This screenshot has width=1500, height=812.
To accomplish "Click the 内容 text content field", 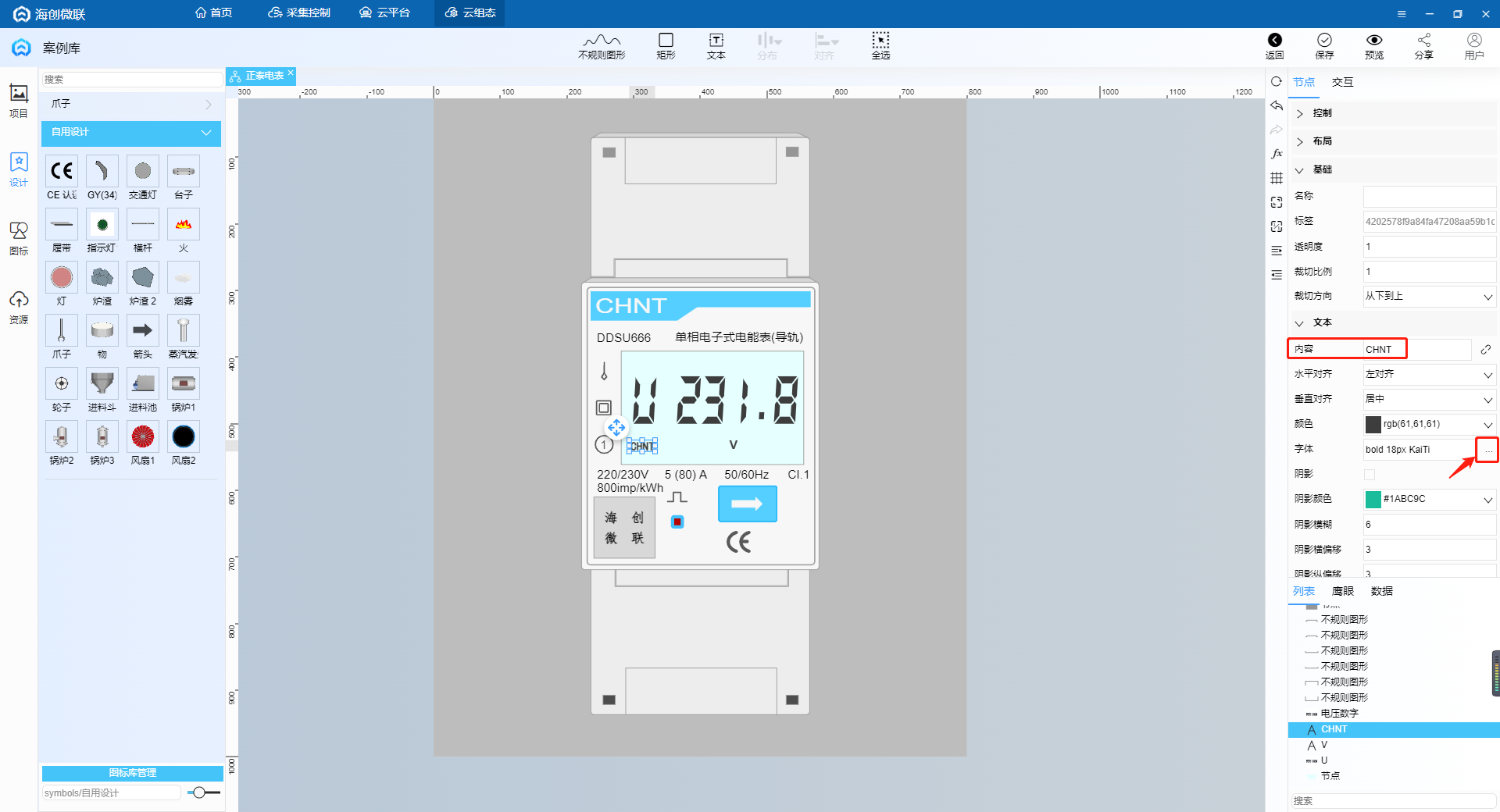I will point(1417,349).
